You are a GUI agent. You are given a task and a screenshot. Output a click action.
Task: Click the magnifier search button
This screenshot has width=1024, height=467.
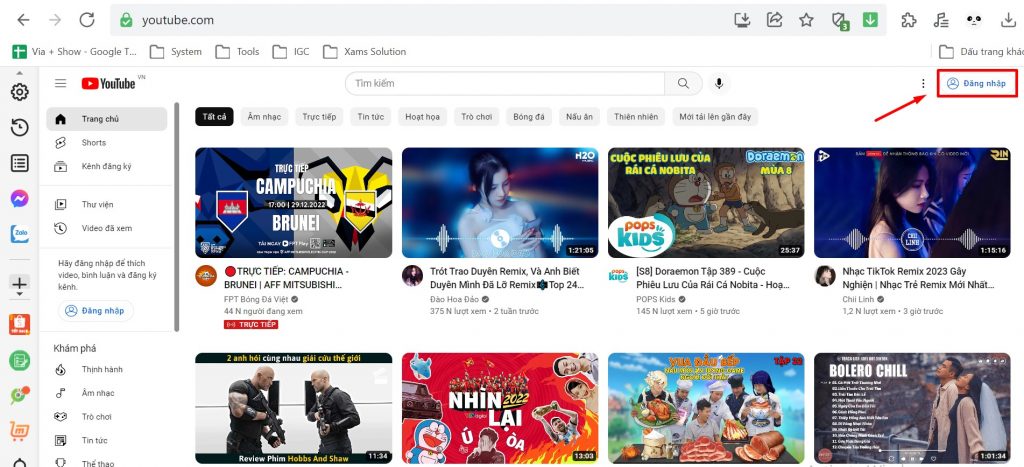click(683, 83)
